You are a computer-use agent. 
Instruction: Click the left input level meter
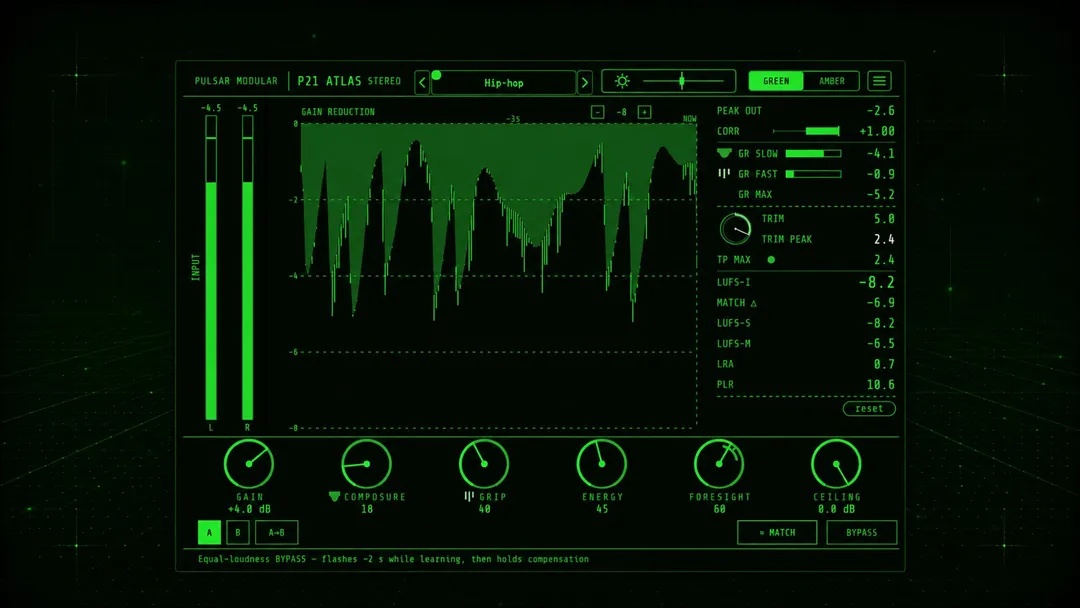click(x=211, y=267)
